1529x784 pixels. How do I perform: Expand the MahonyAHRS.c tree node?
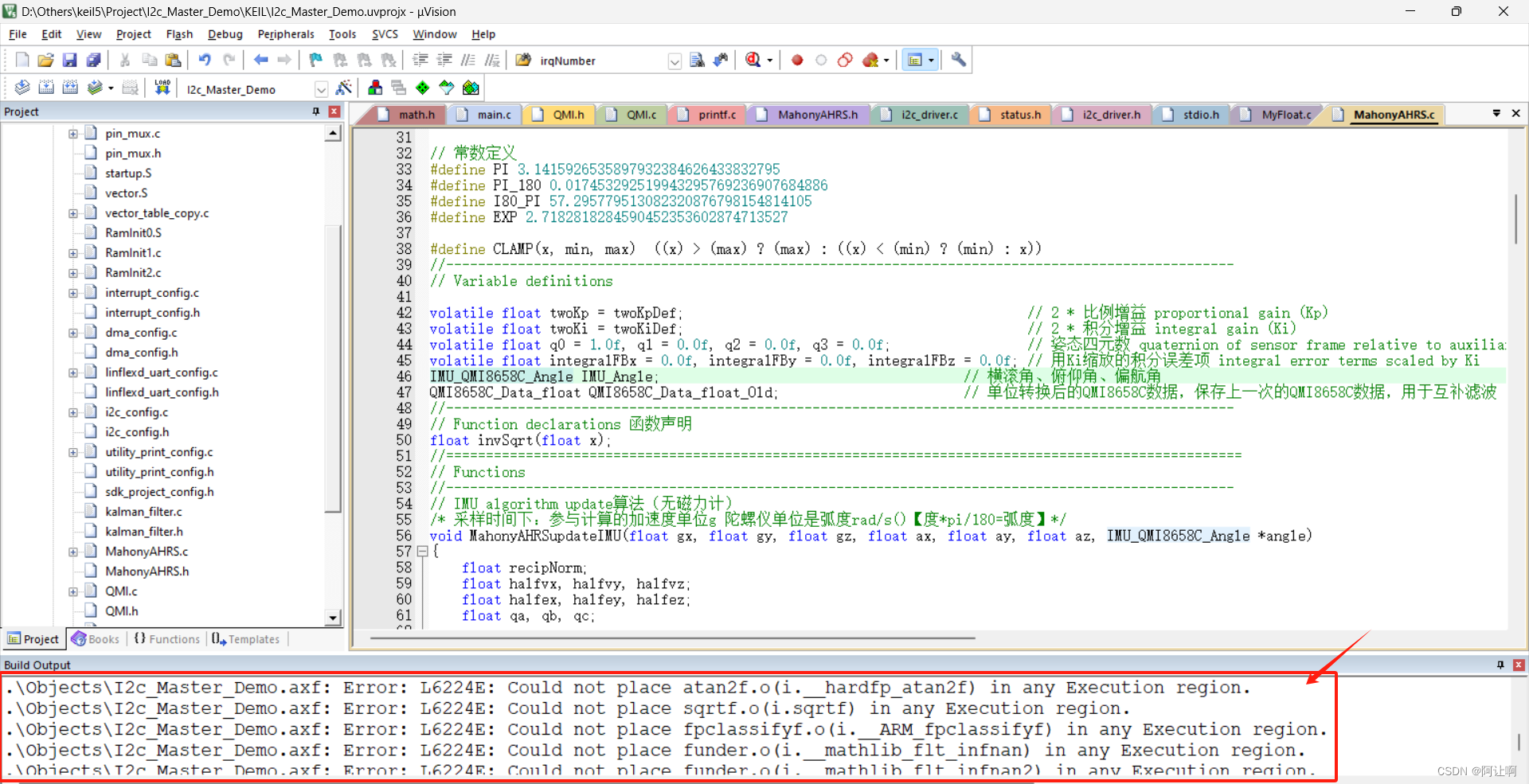(72, 551)
